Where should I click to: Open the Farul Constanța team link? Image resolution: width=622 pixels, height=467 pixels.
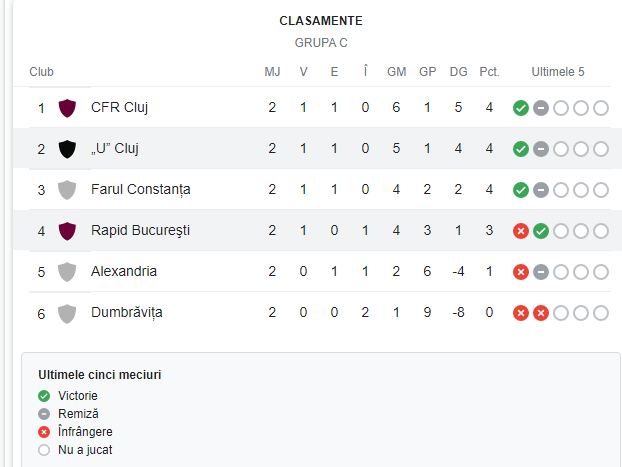click(140, 189)
